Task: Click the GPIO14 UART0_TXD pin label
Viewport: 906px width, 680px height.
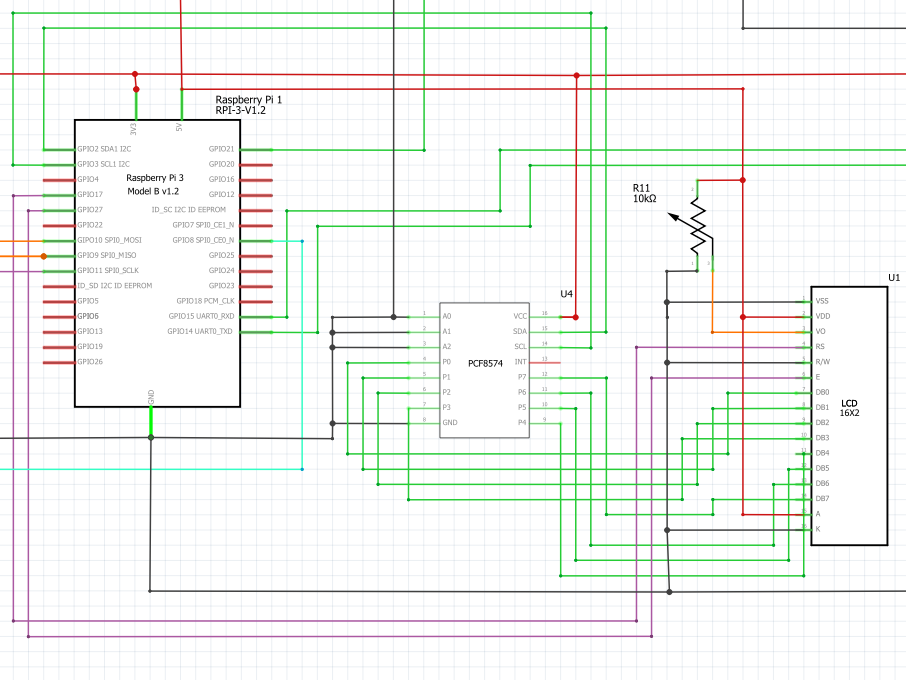Action: click(200, 332)
